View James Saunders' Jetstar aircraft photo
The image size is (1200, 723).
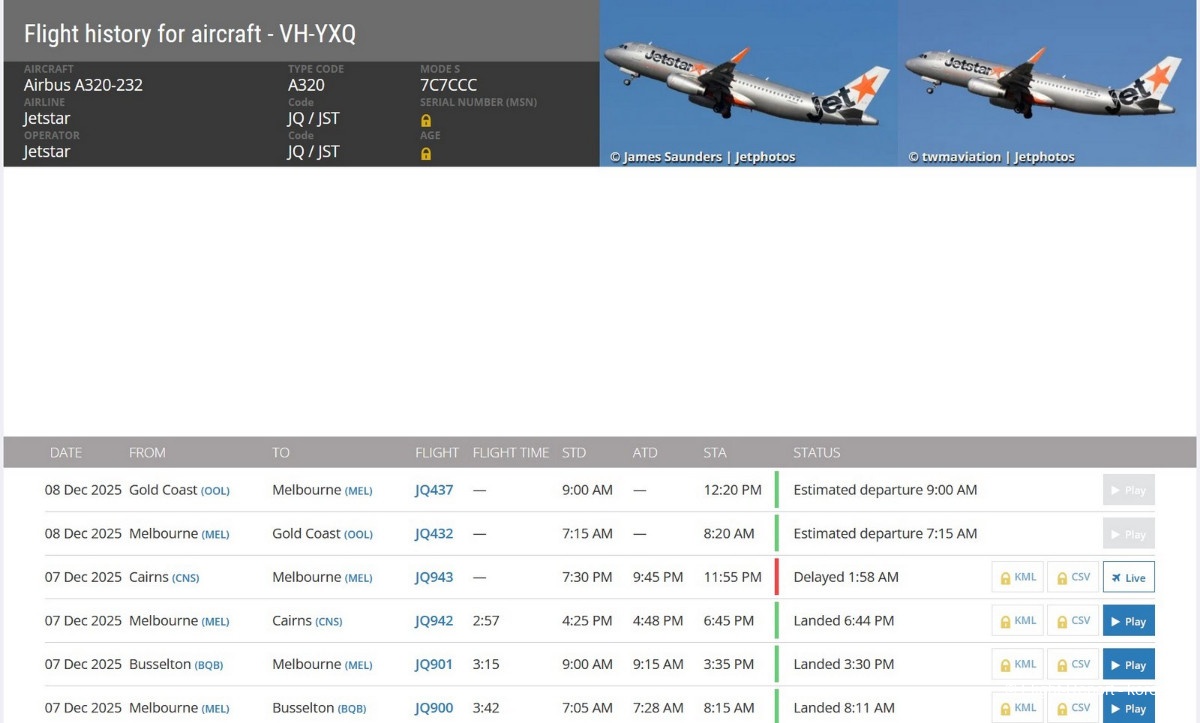748,82
